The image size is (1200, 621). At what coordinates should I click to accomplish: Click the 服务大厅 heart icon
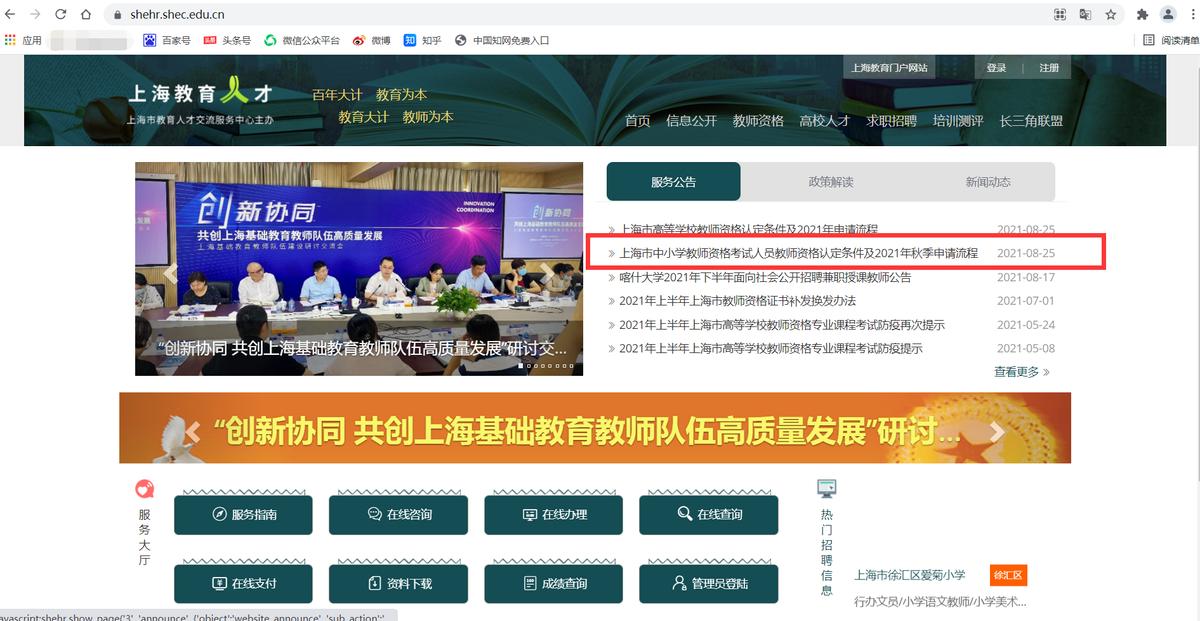coord(142,489)
